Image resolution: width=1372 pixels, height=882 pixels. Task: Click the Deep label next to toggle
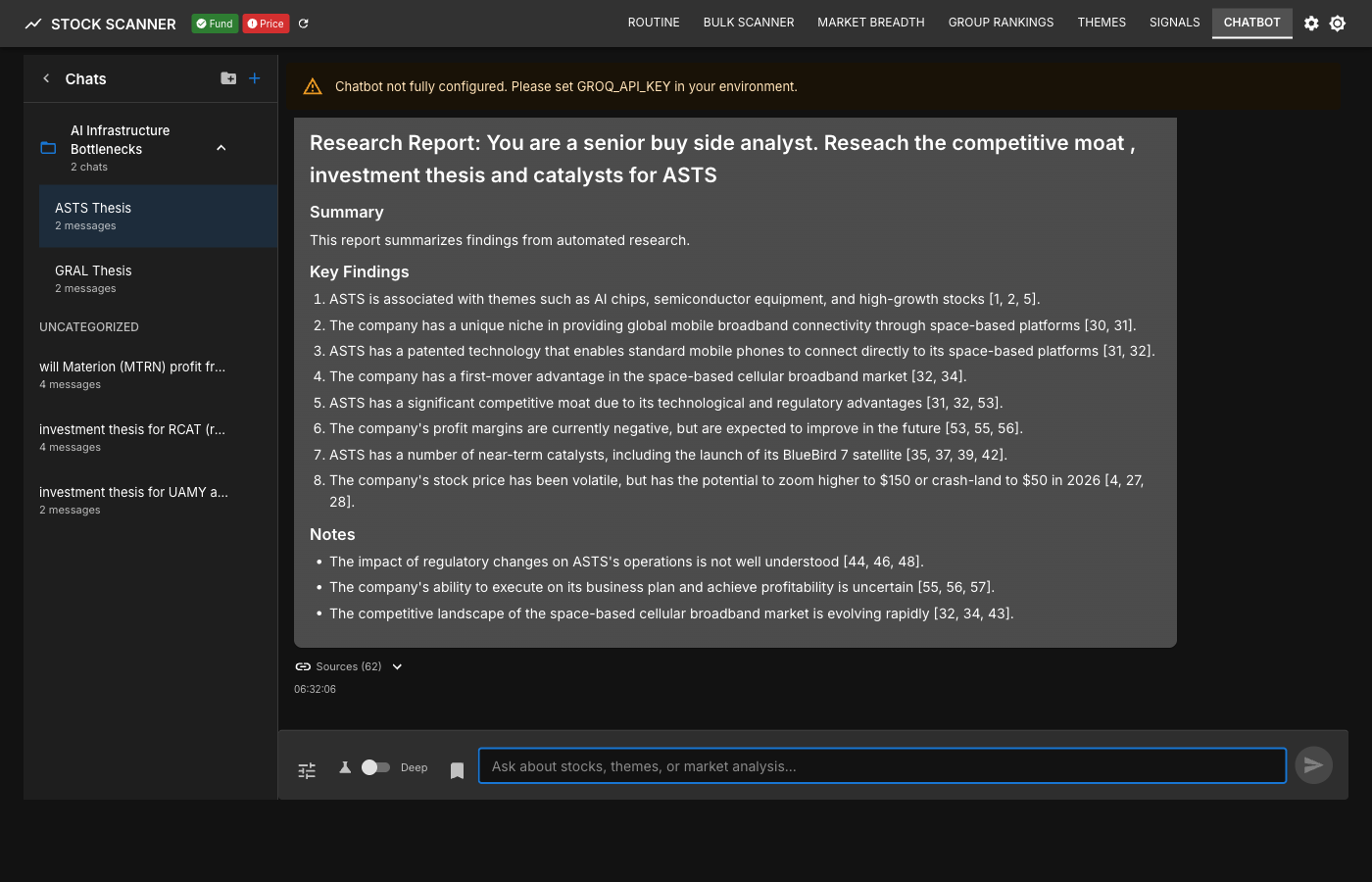(x=414, y=767)
